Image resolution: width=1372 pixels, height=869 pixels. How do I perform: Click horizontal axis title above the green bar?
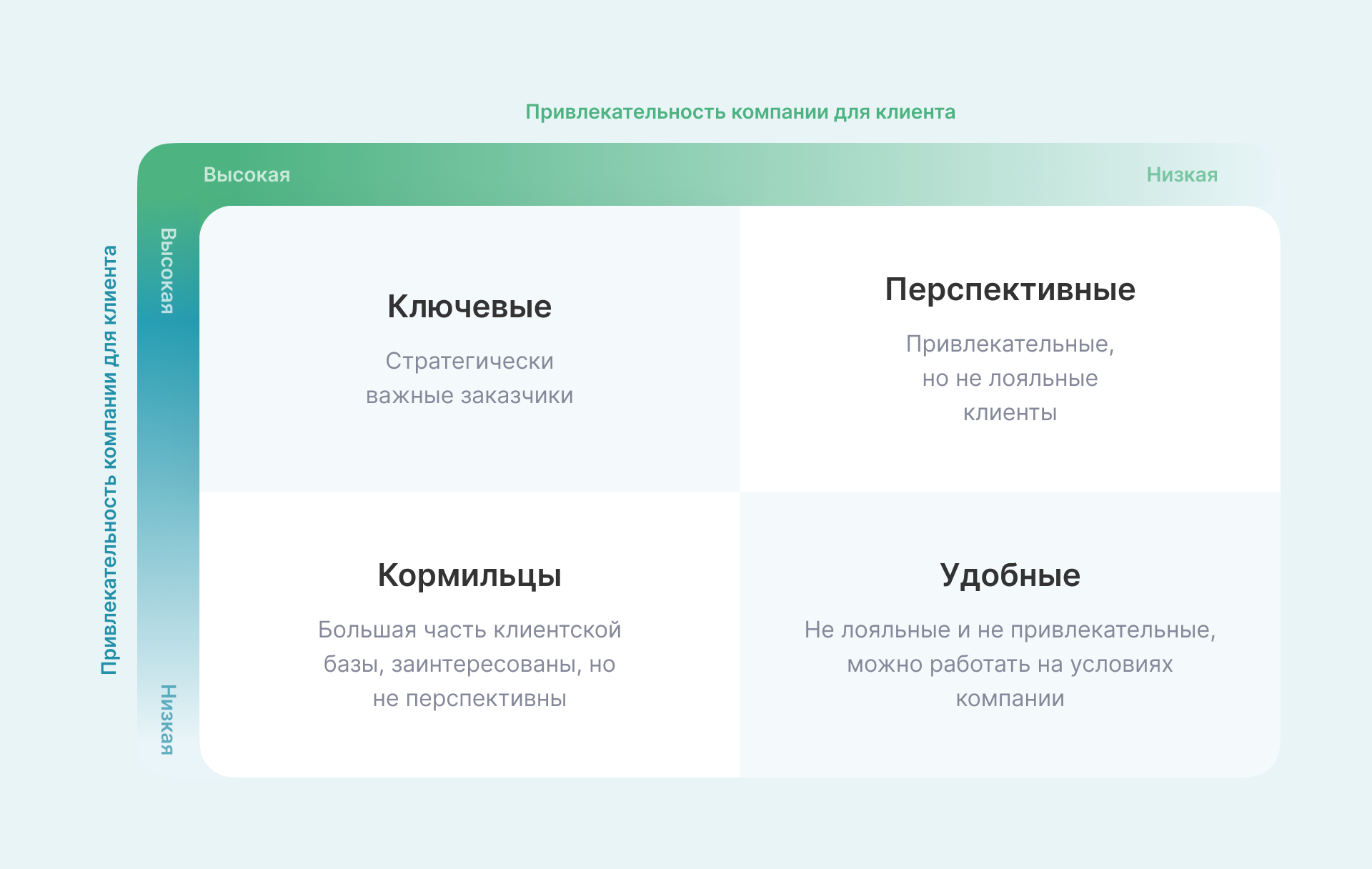coord(740,112)
